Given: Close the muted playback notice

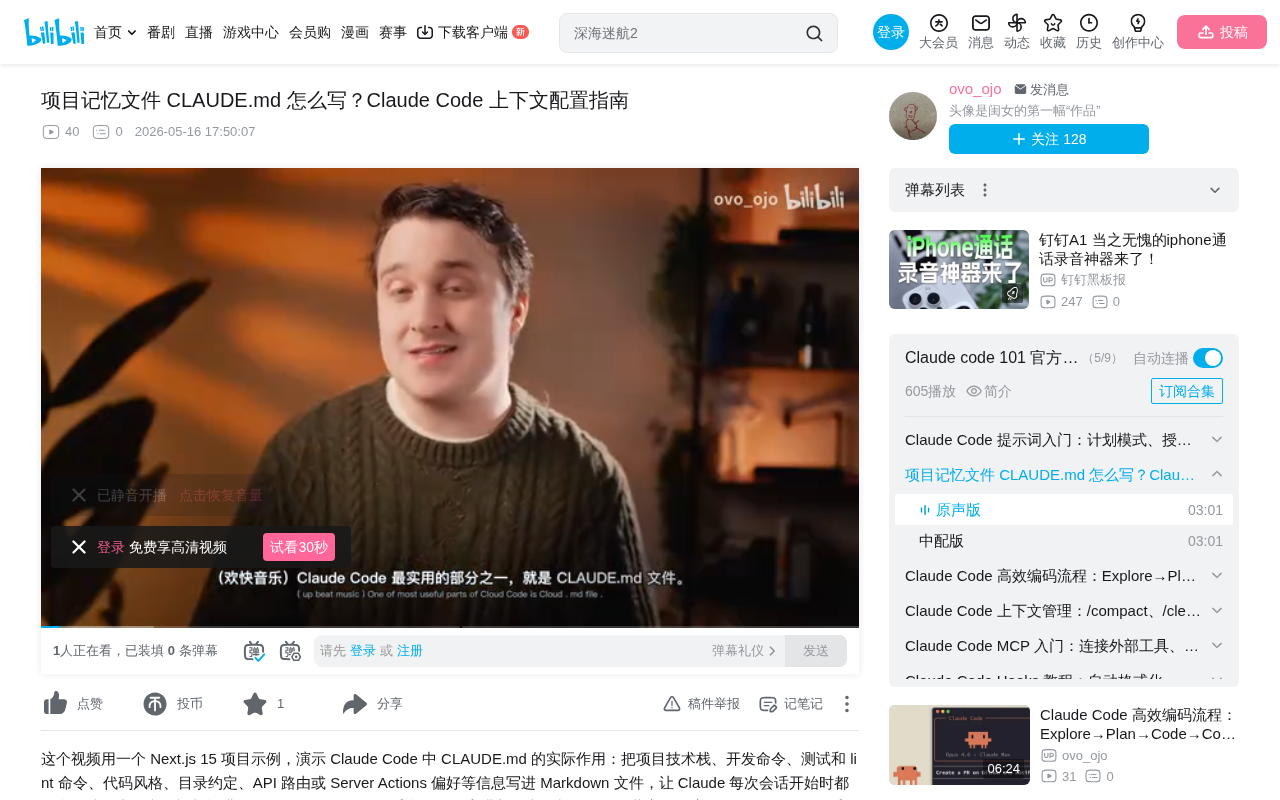Looking at the screenshot, I should tap(79, 495).
